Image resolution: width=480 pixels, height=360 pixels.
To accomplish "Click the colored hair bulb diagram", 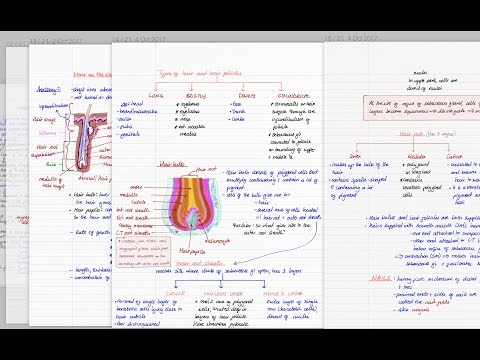I will tap(192, 206).
